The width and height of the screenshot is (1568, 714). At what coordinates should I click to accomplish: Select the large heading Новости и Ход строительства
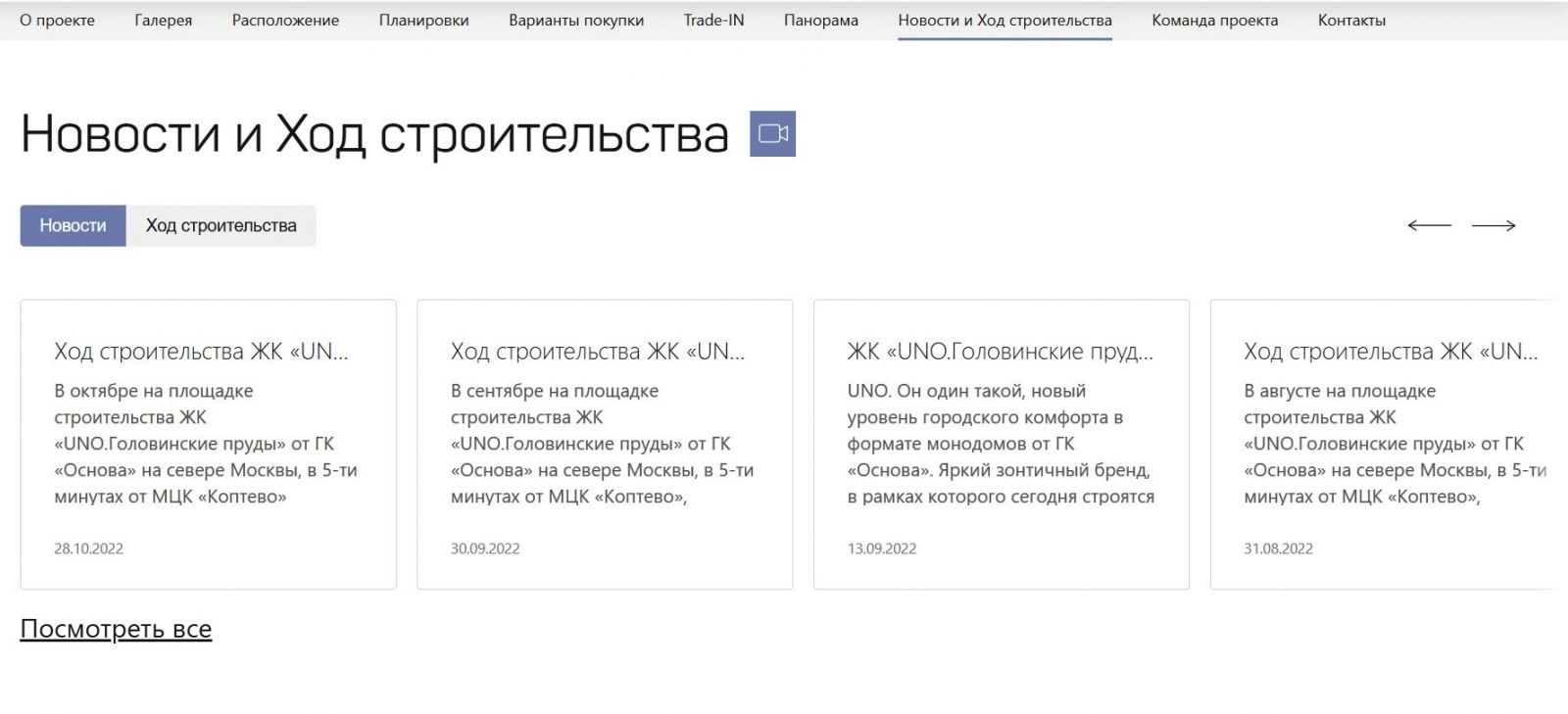click(375, 134)
